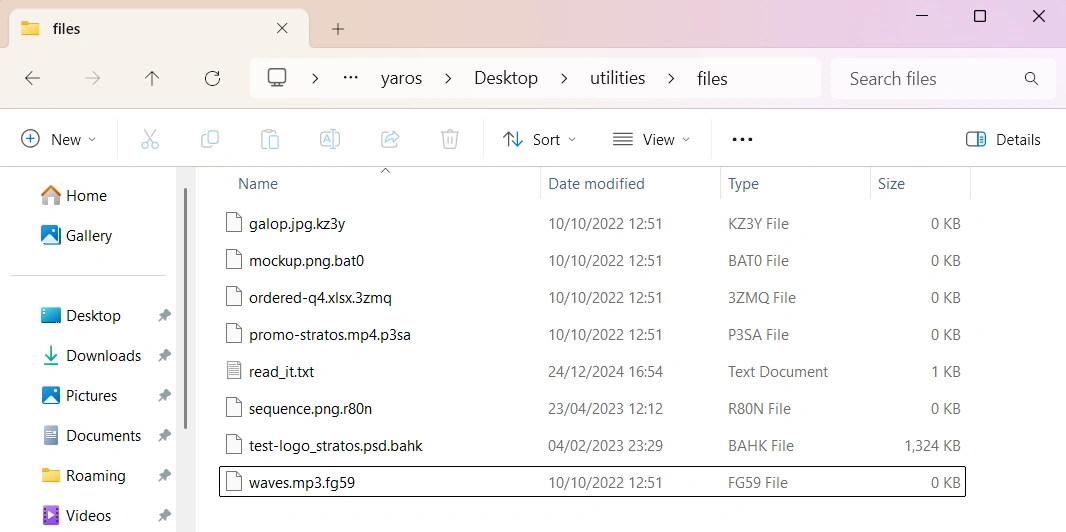Image resolution: width=1066 pixels, height=532 pixels.
Task: Click the pin icon next to Downloads
Action: [x=164, y=356]
